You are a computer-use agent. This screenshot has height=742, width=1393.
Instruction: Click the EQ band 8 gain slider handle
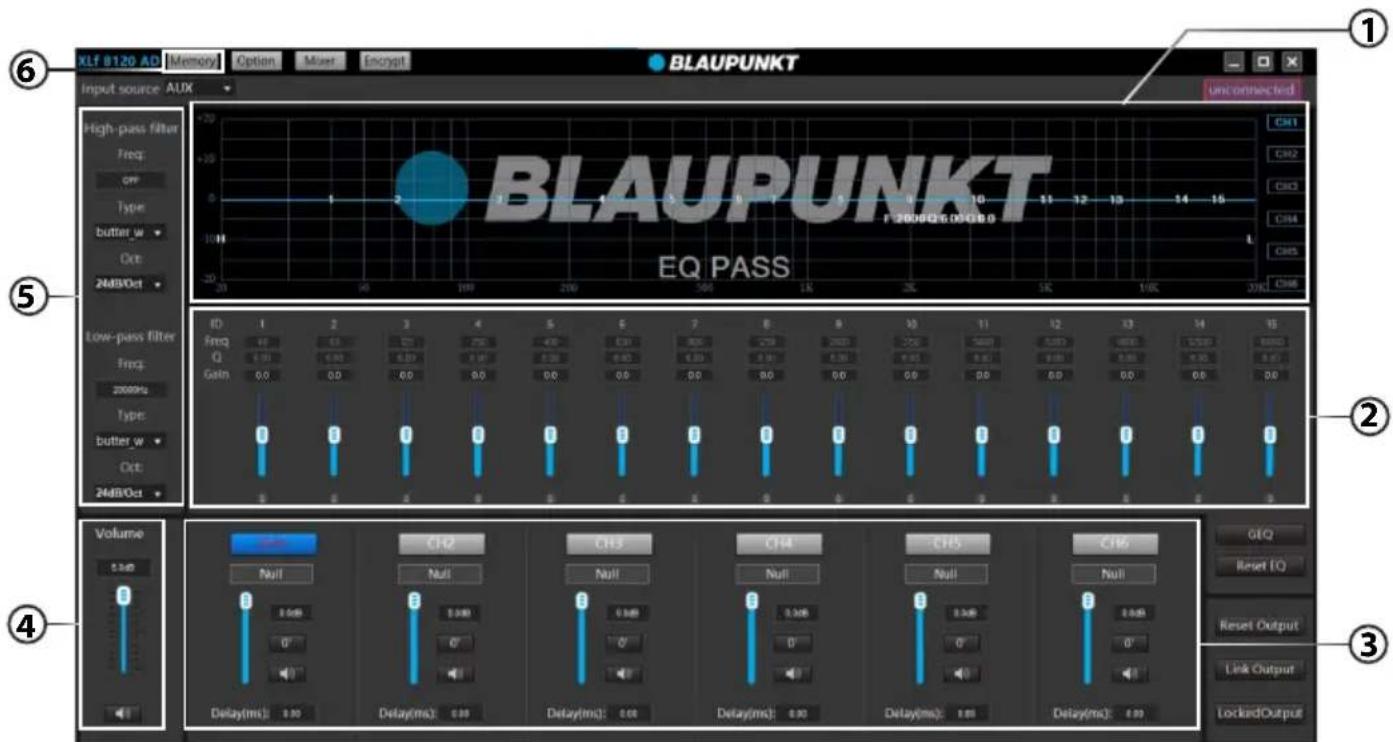pyautogui.click(x=765, y=436)
